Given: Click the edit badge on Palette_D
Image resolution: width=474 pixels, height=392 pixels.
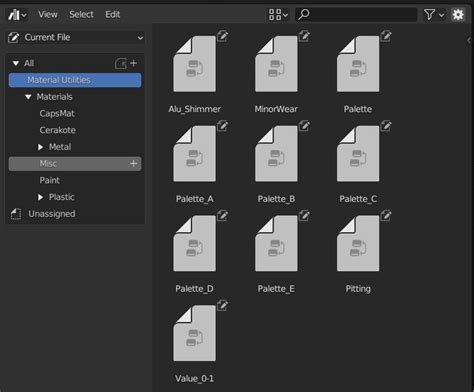Looking at the screenshot, I should [223, 215].
